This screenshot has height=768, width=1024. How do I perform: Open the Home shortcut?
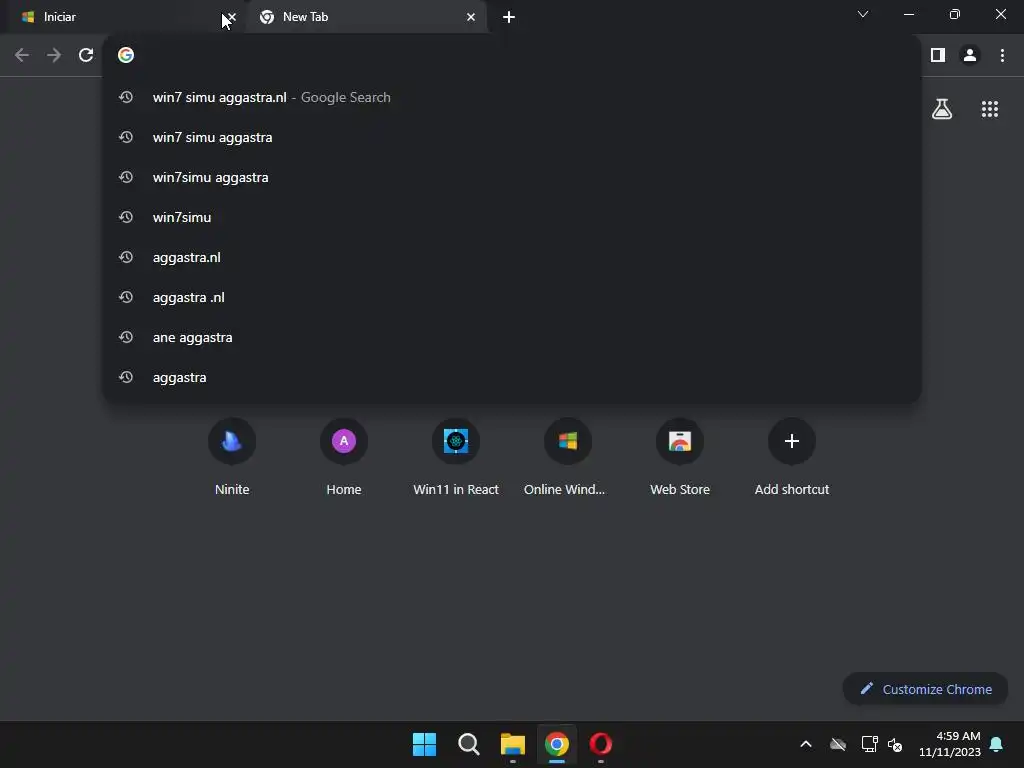pos(344,457)
